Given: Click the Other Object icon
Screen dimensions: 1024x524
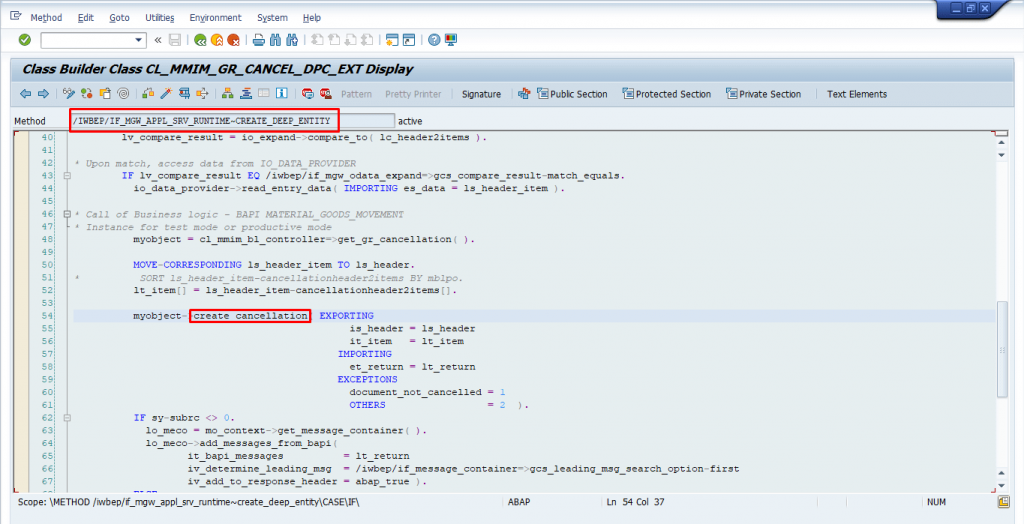Looking at the screenshot, I should 104,94.
